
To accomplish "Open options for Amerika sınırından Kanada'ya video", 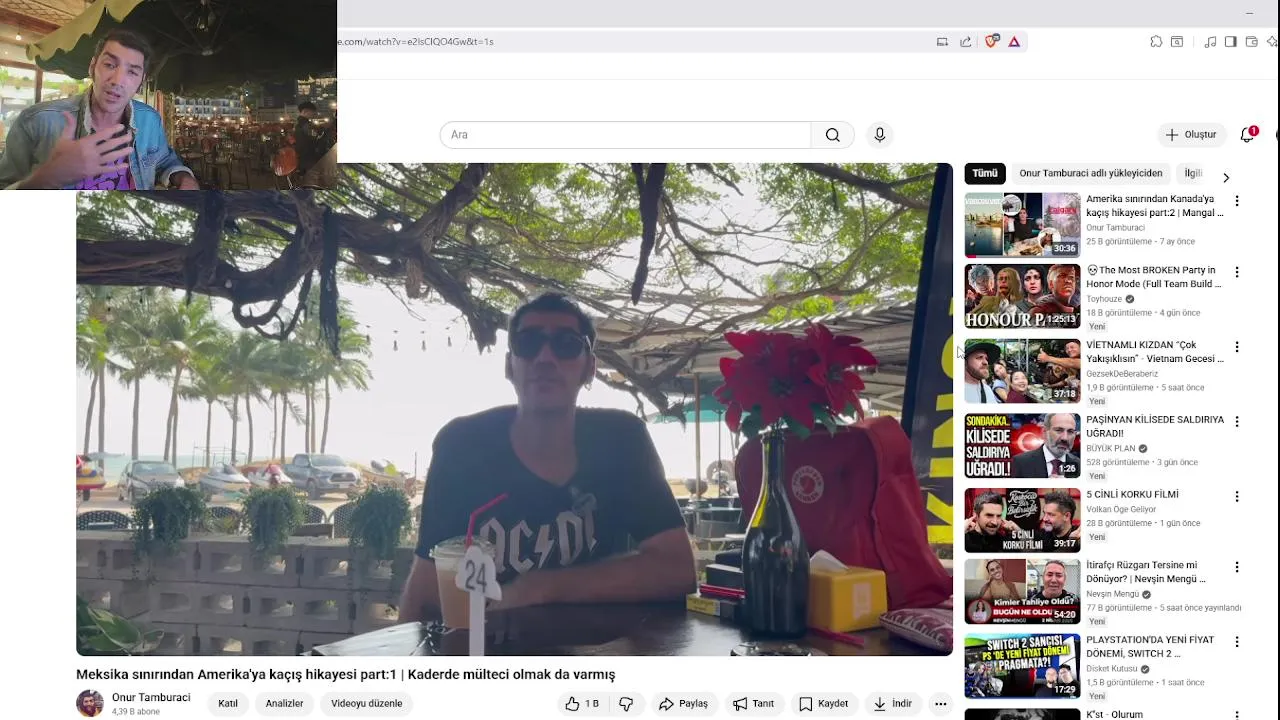I will pyautogui.click(x=1237, y=201).
